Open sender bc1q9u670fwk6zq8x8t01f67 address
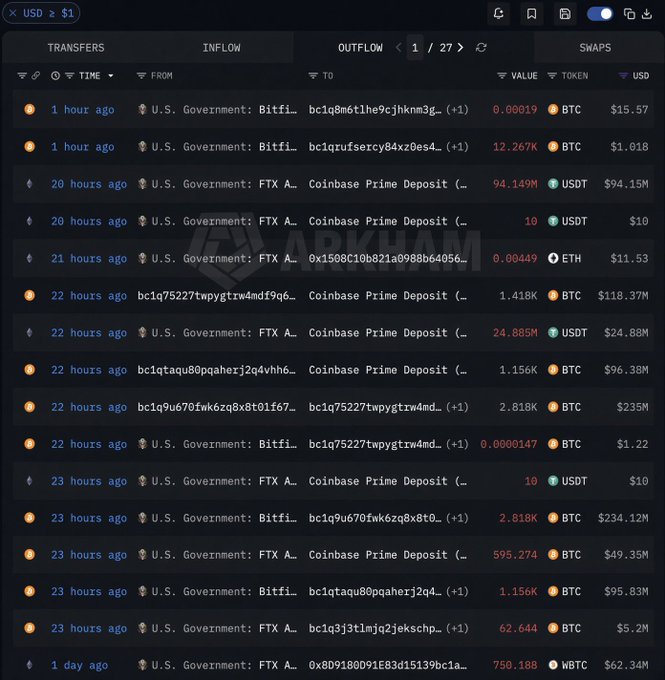 point(216,407)
